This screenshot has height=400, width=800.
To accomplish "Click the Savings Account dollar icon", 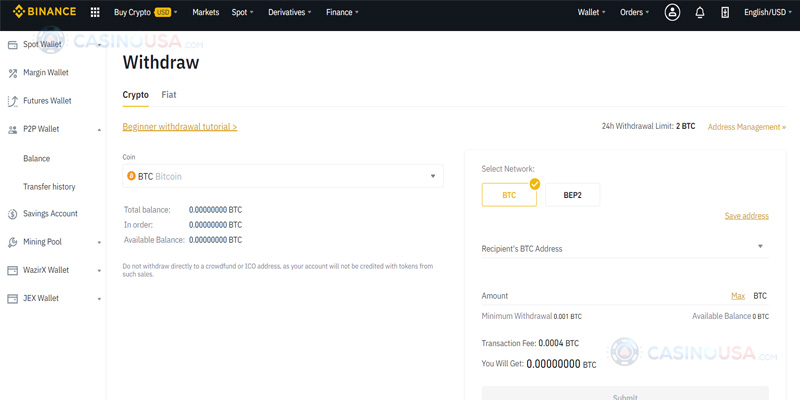I will click(13, 214).
